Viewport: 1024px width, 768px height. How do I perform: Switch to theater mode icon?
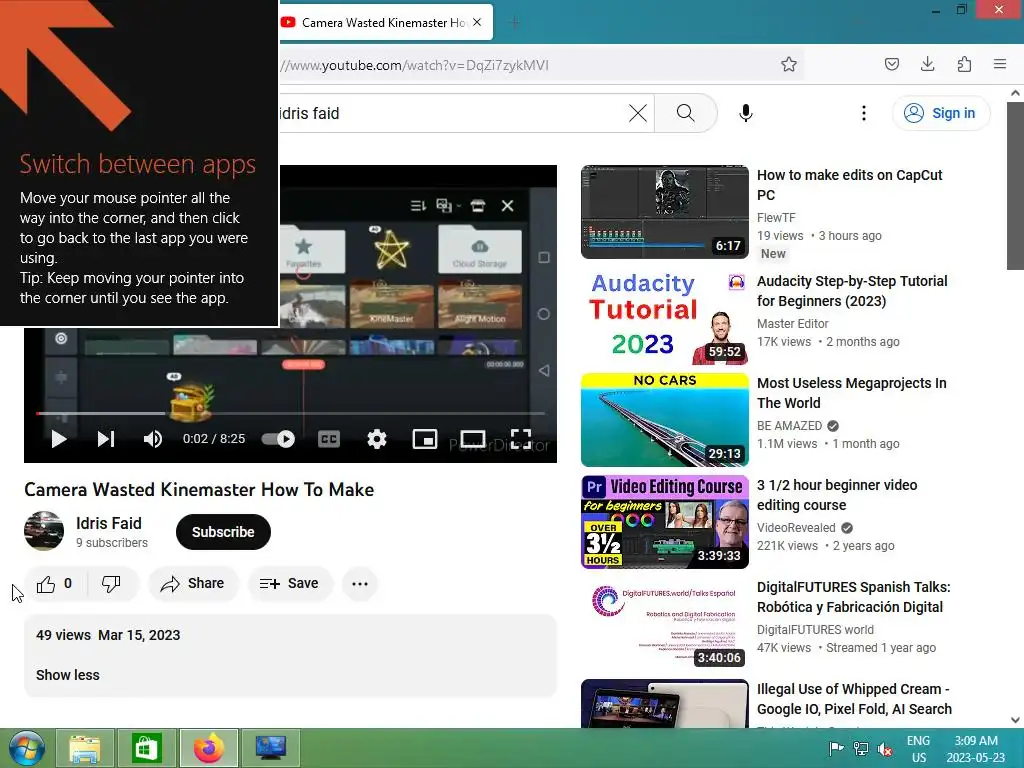[x=473, y=439]
